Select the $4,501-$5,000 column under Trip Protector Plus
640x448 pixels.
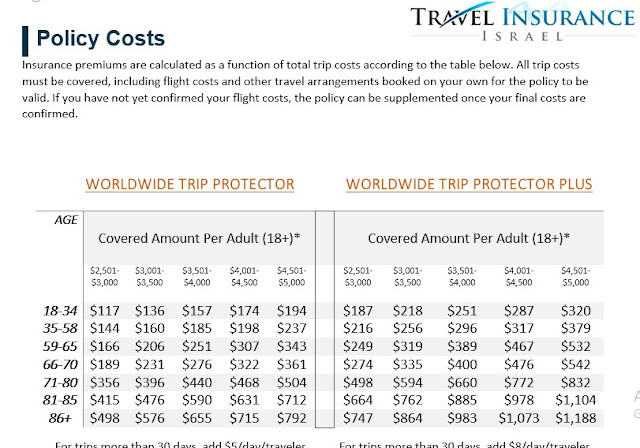576,277
